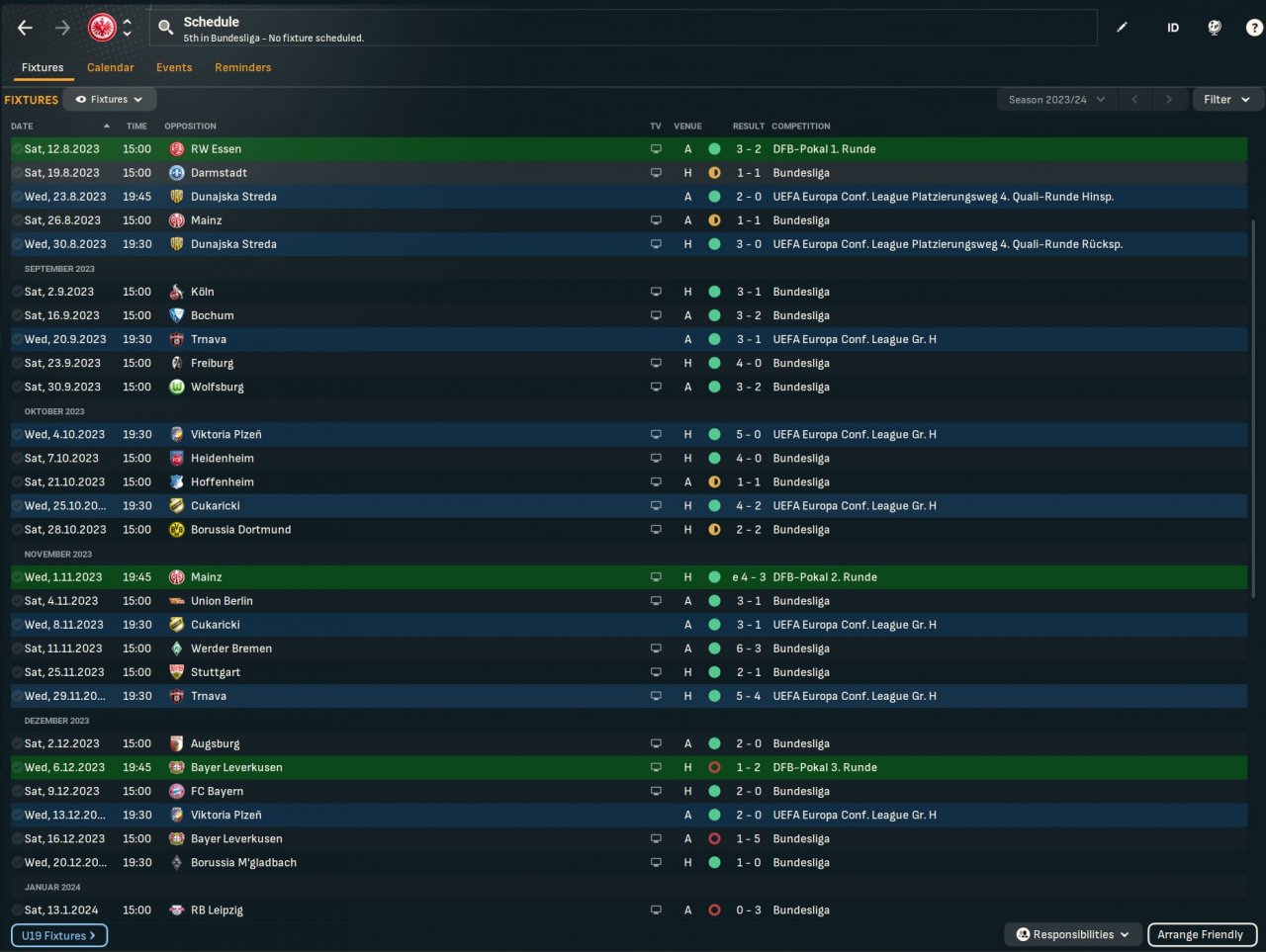Open the U19 Fixtures link

point(58,935)
